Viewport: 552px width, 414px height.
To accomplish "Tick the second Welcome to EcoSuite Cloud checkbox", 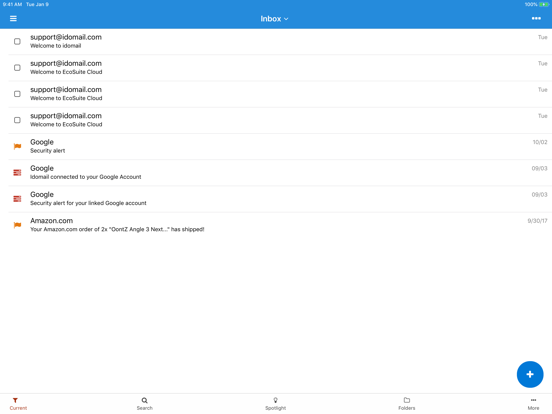I will pyautogui.click(x=17, y=94).
